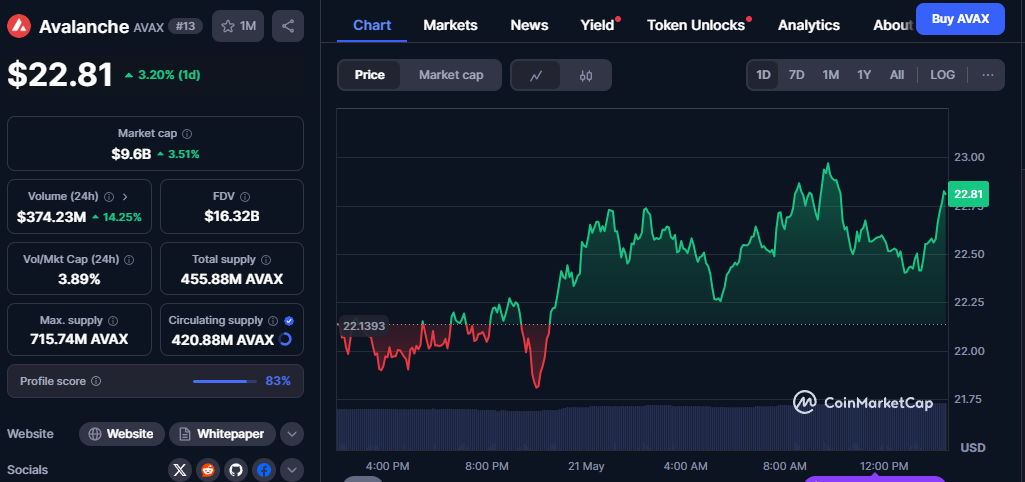This screenshot has height=482, width=1025.
Task: Open the Website link button
Action: tap(122, 434)
